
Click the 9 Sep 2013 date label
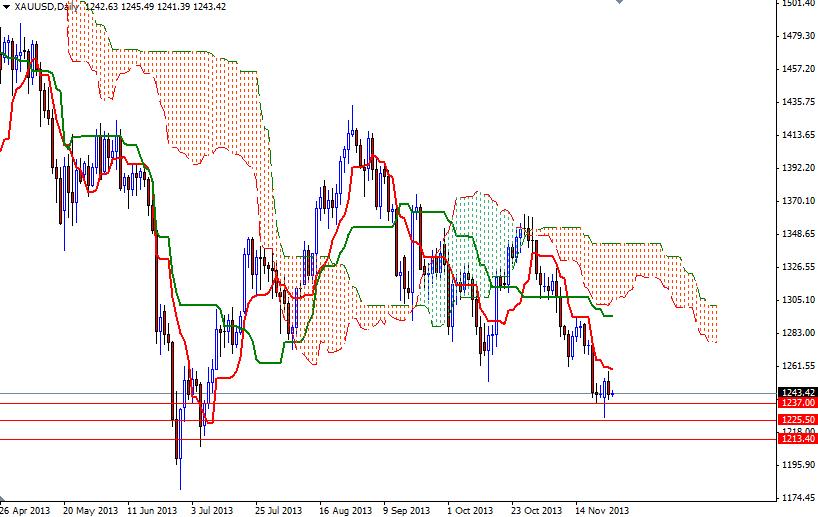[x=406, y=510]
